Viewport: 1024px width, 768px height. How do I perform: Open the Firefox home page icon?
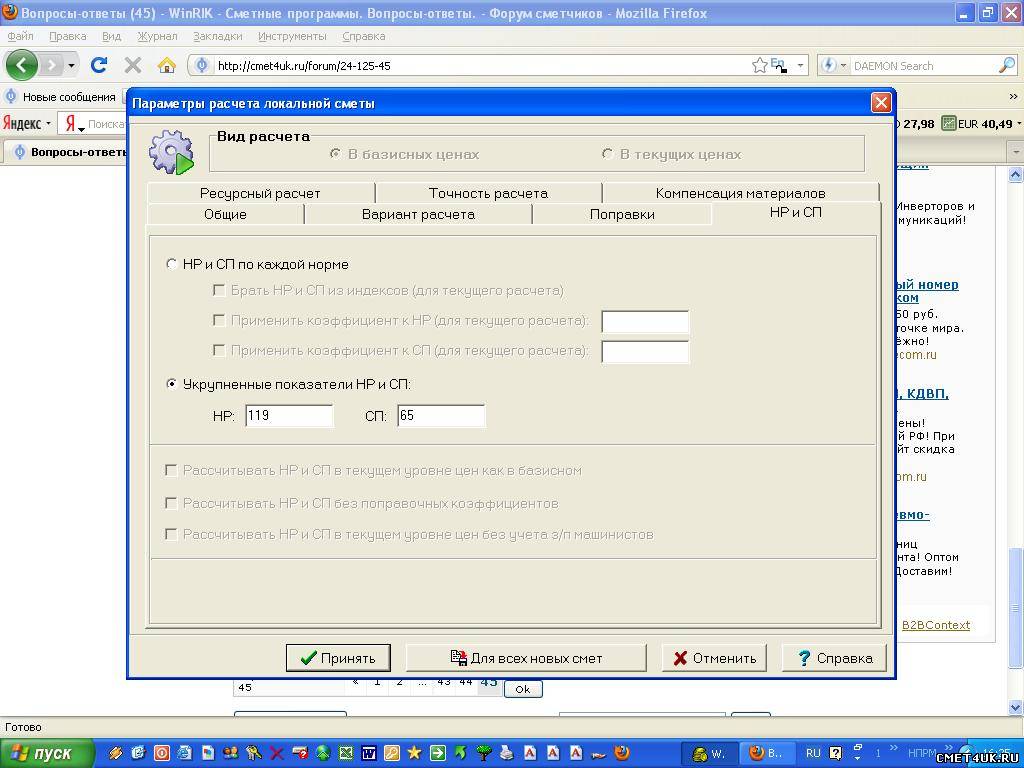[167, 65]
